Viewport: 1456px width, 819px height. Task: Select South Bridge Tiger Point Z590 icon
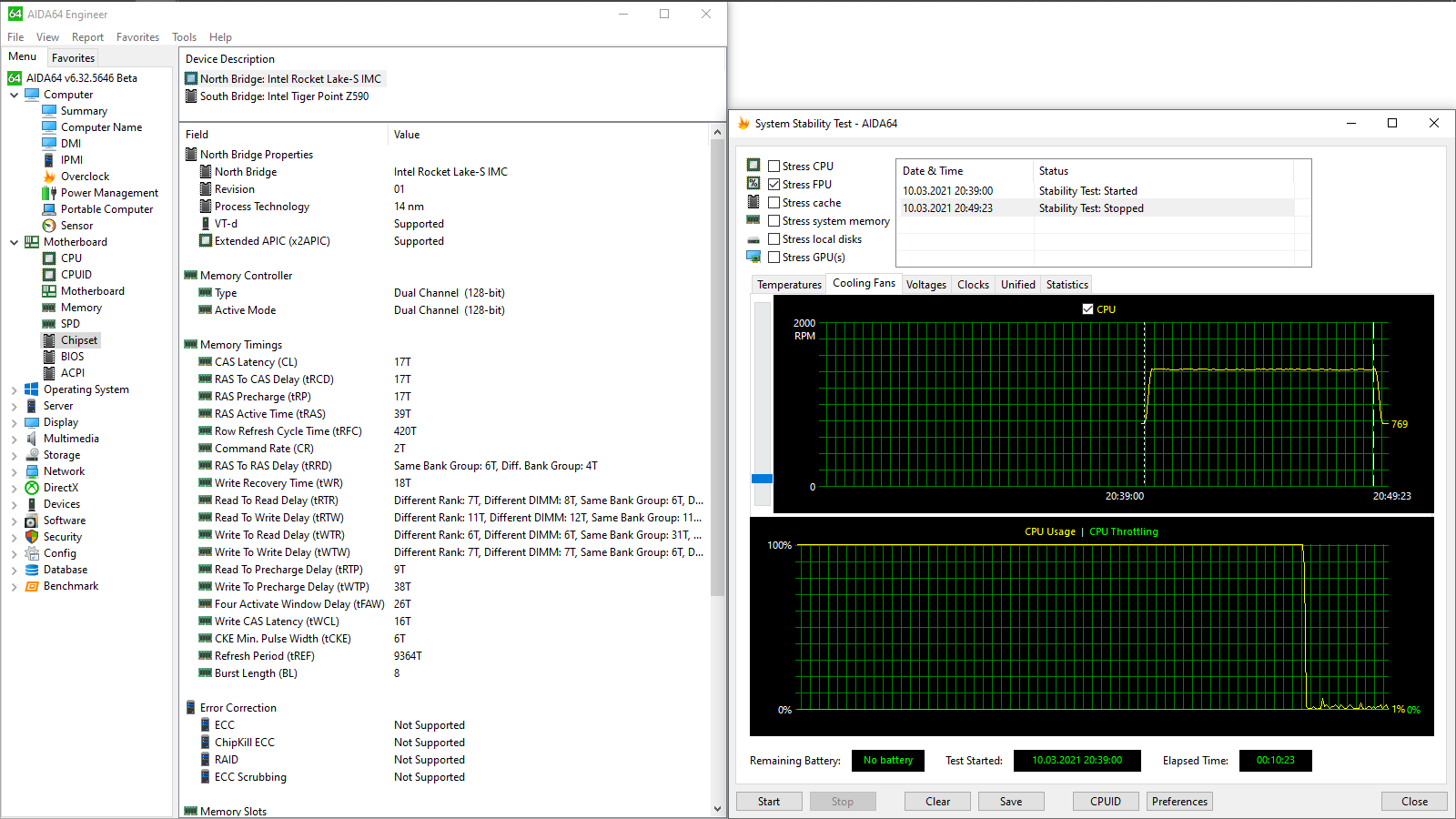point(191,96)
